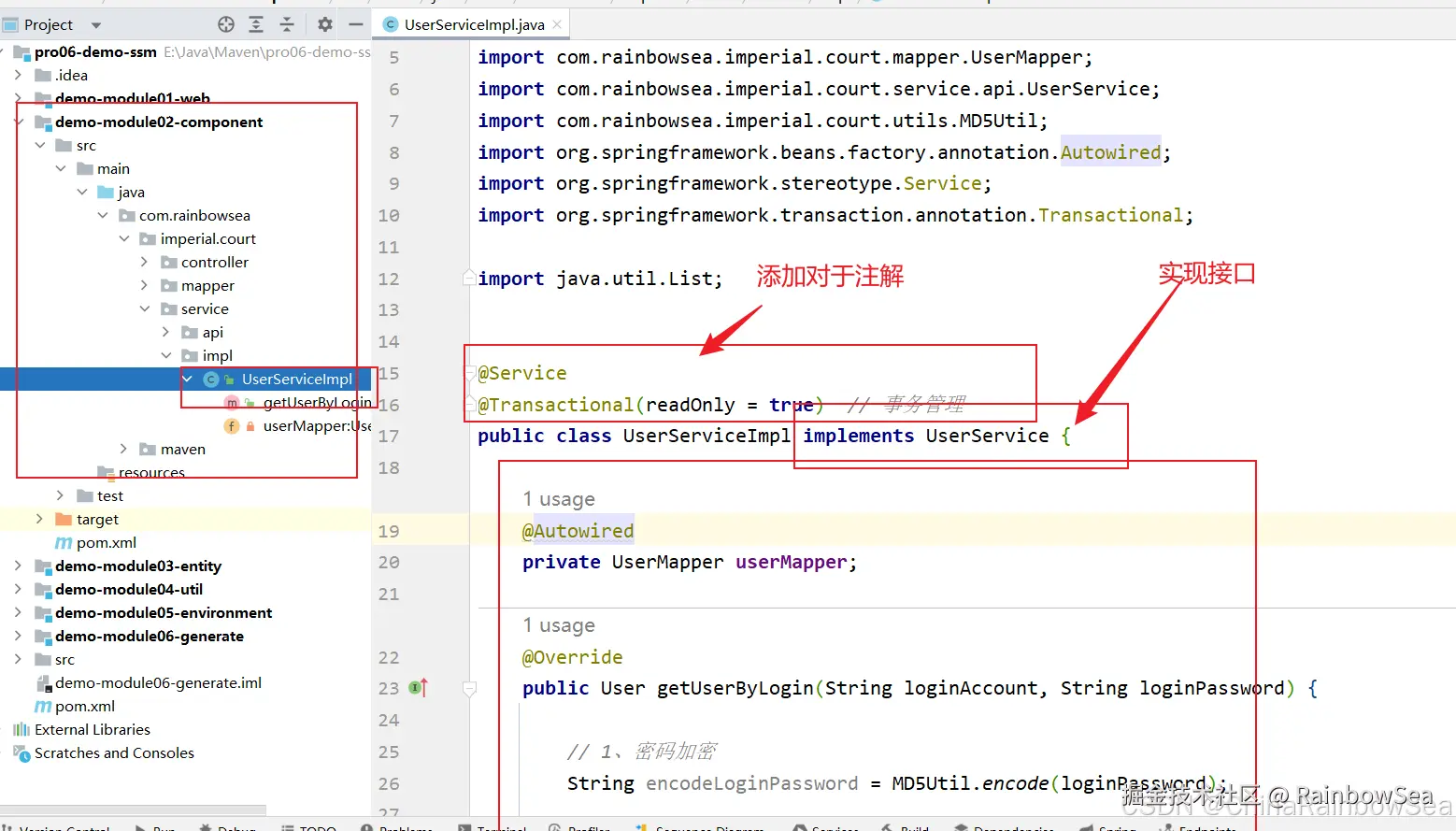Expand demo-module04-util module
Viewport: 1456px width, 831px height.
18,589
